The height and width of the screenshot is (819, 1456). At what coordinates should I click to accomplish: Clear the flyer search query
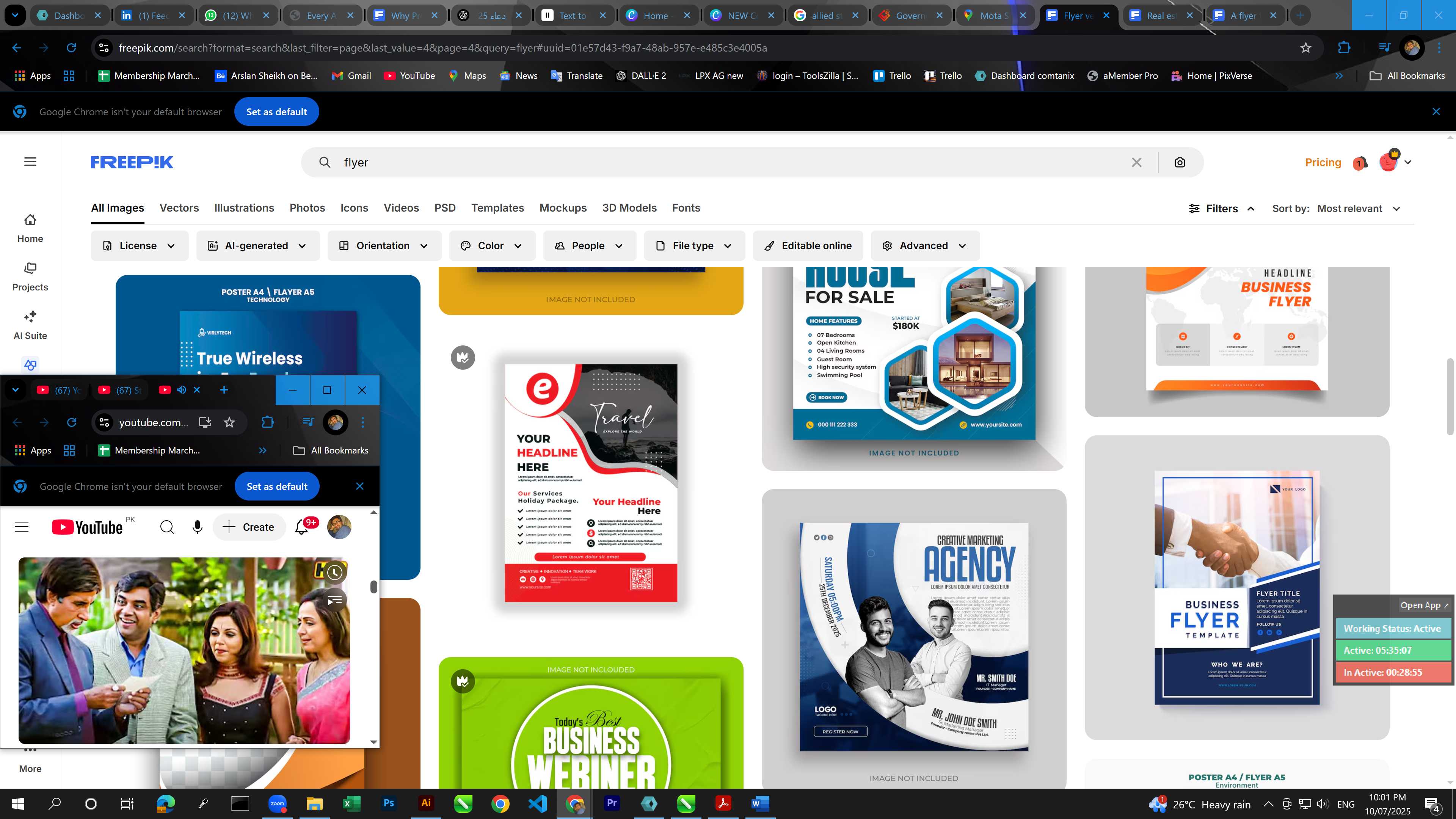(x=1137, y=162)
